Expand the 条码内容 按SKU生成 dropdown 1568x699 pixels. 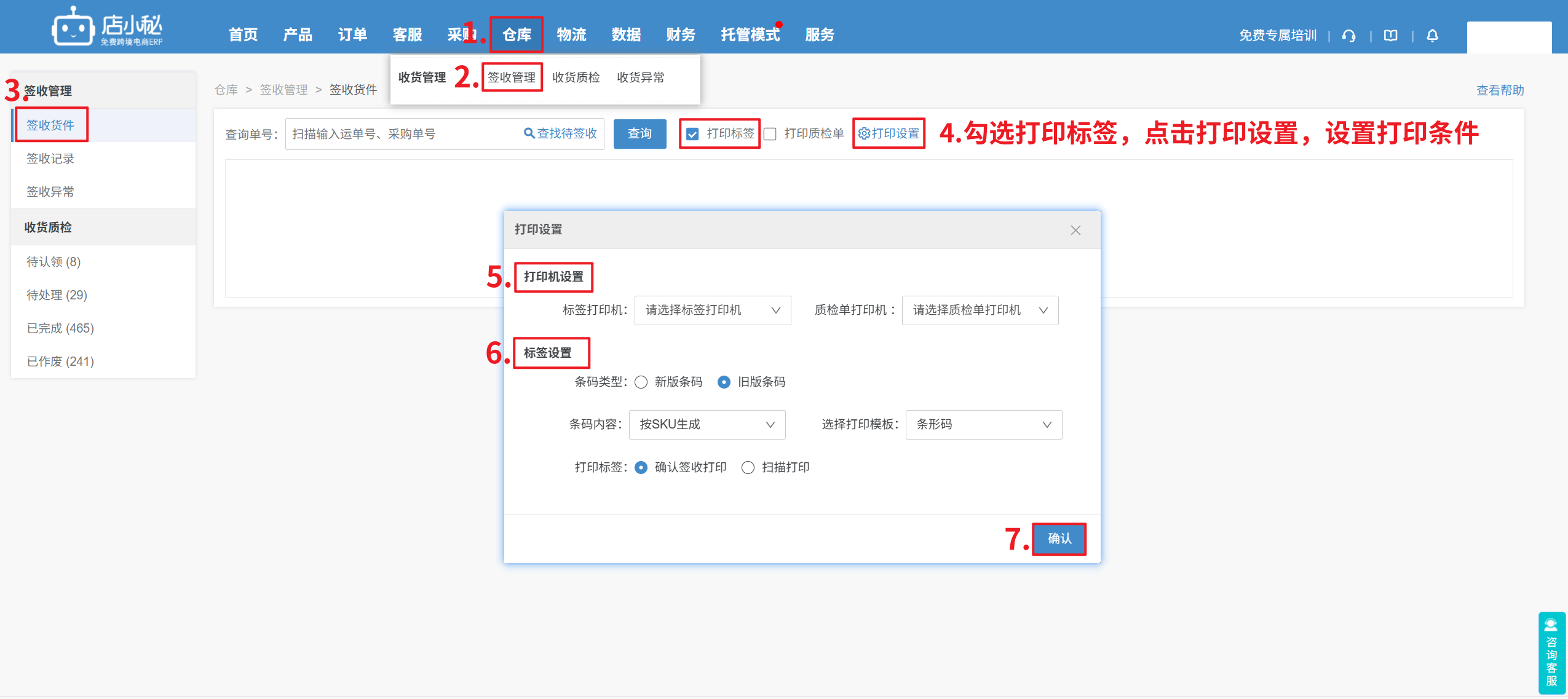coord(707,425)
